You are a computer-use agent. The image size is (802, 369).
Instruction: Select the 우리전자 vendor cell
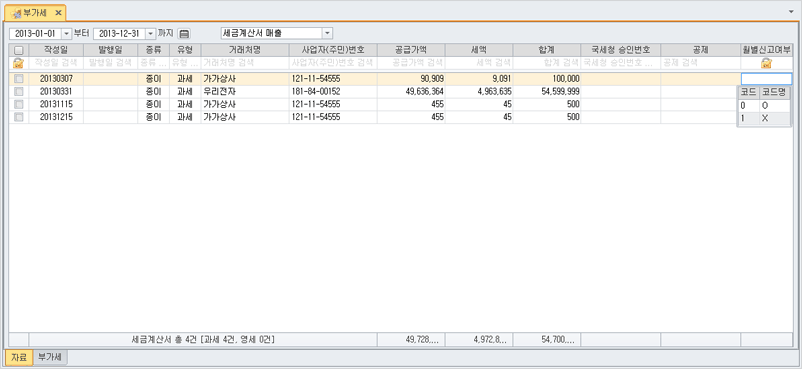point(245,92)
